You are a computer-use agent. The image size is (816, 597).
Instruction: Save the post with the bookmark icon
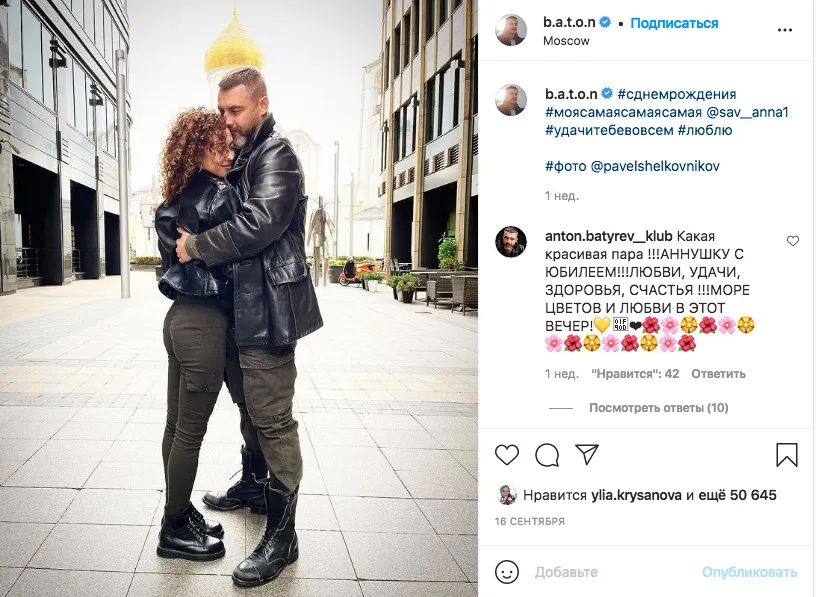786,454
